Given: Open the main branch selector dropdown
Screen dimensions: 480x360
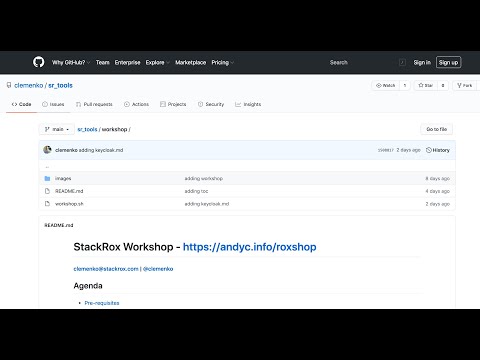Looking at the screenshot, I should (57, 129).
